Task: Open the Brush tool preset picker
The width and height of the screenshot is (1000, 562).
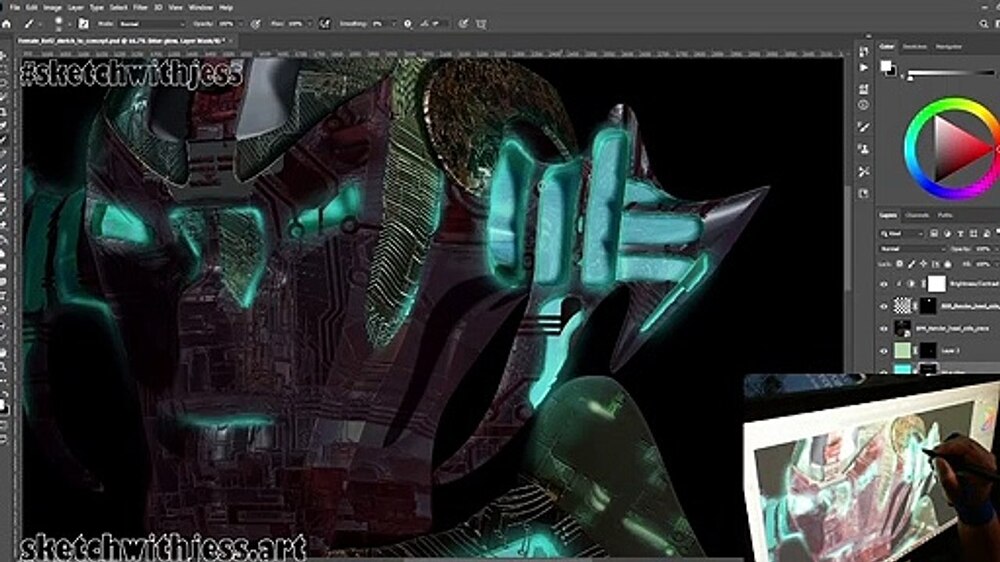Action: click(x=31, y=24)
